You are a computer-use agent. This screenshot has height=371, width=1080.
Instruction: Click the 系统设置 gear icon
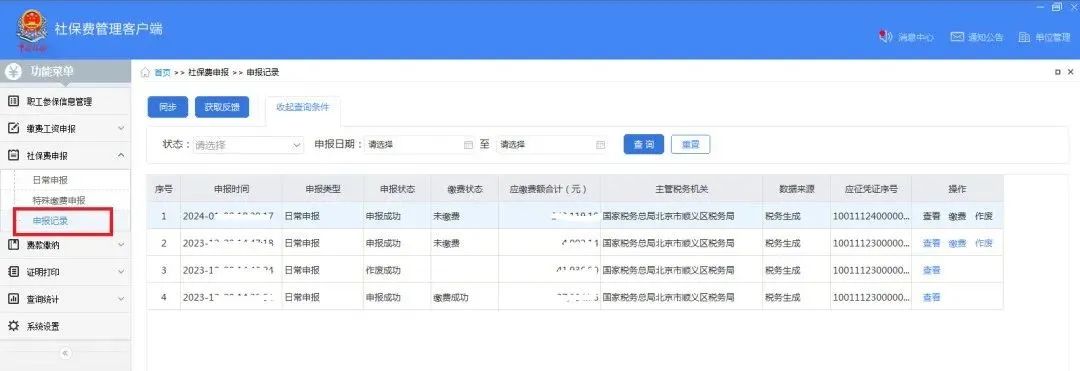click(13, 326)
